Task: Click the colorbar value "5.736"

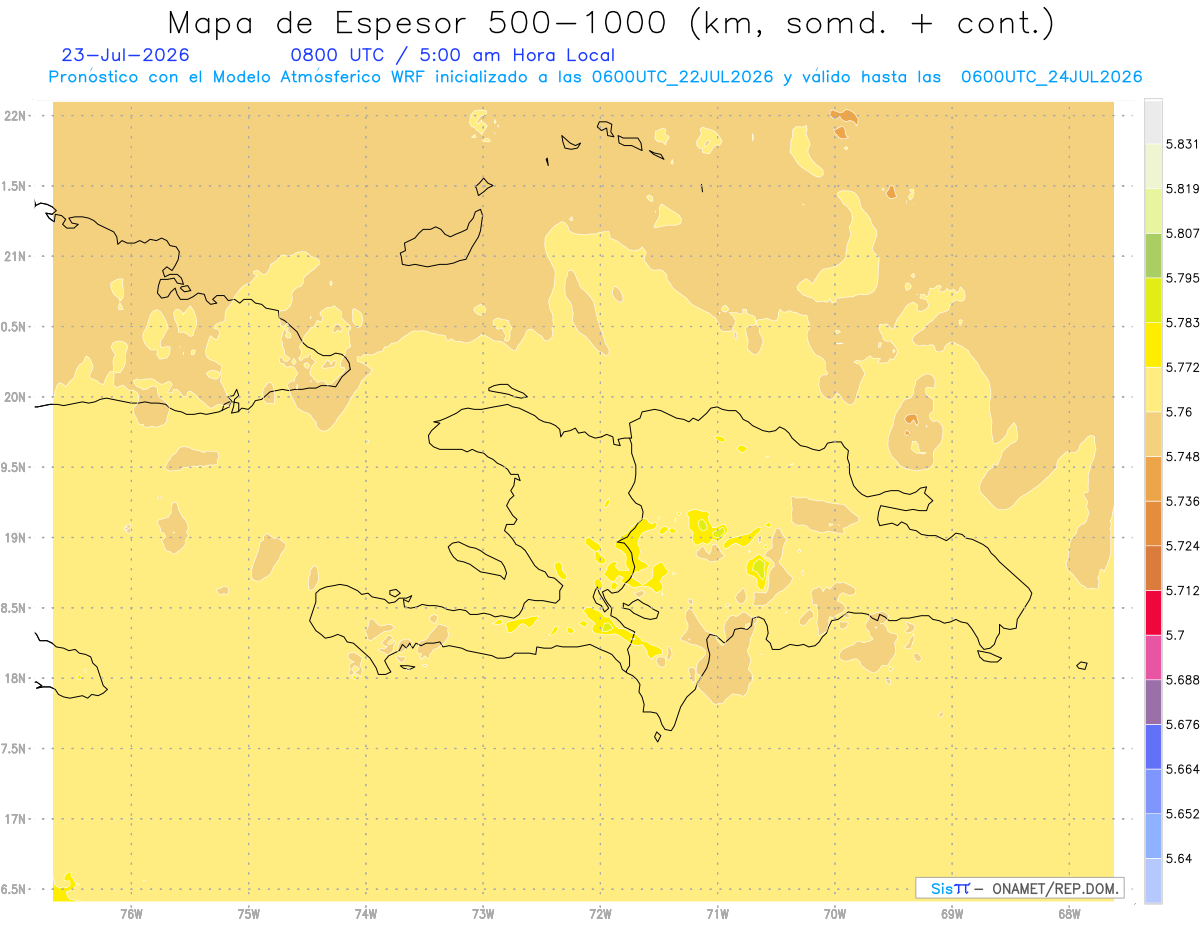Action: (1183, 501)
